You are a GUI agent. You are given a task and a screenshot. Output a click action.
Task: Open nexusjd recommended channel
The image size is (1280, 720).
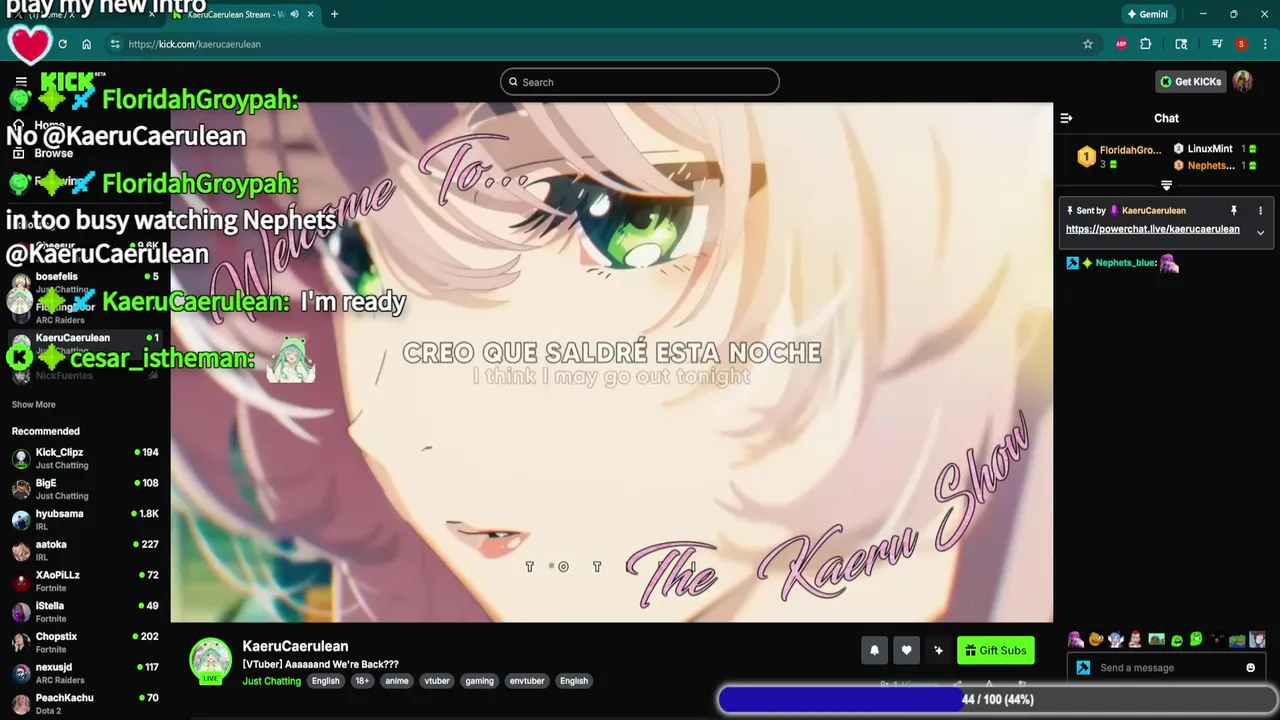(x=85, y=673)
